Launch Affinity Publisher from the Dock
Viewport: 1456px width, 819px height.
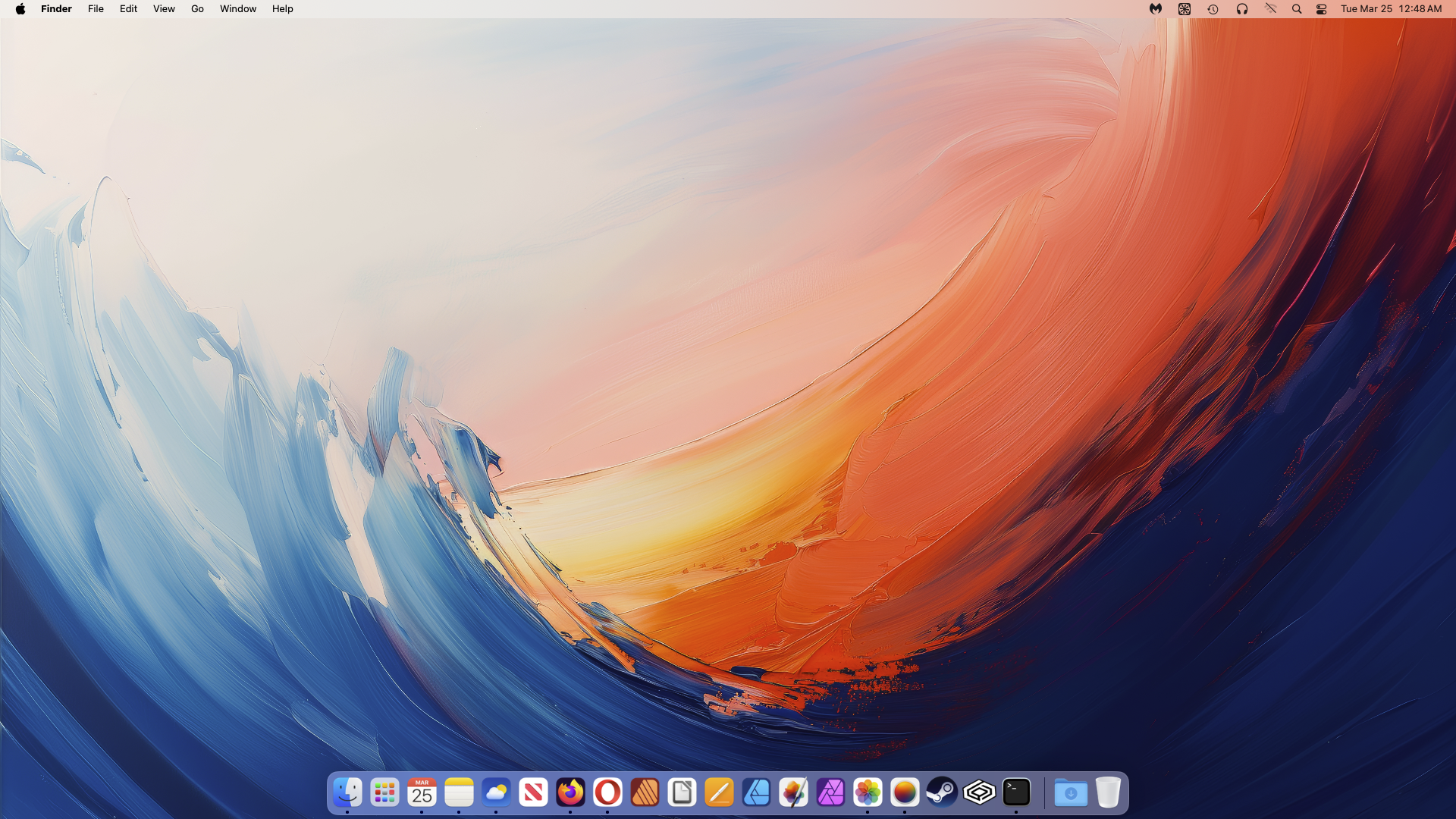(645, 793)
